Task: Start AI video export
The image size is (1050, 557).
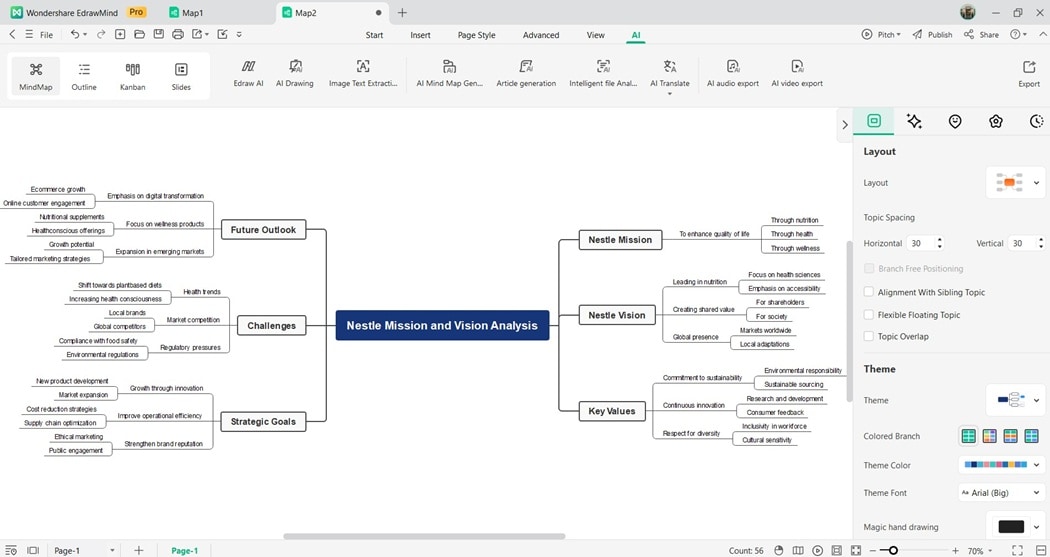Action: [797, 74]
